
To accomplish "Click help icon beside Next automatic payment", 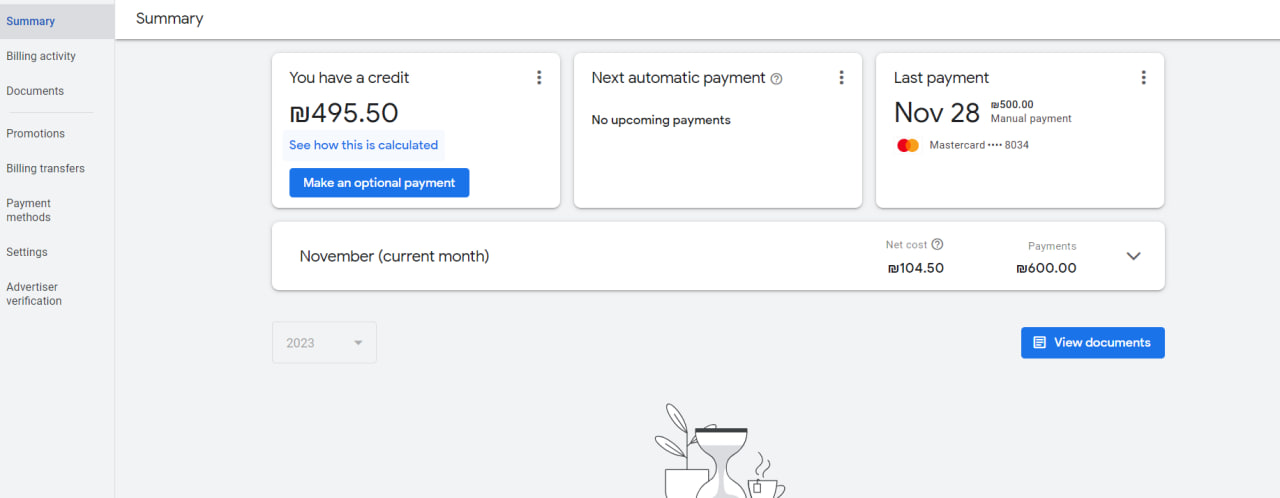I will pos(777,79).
